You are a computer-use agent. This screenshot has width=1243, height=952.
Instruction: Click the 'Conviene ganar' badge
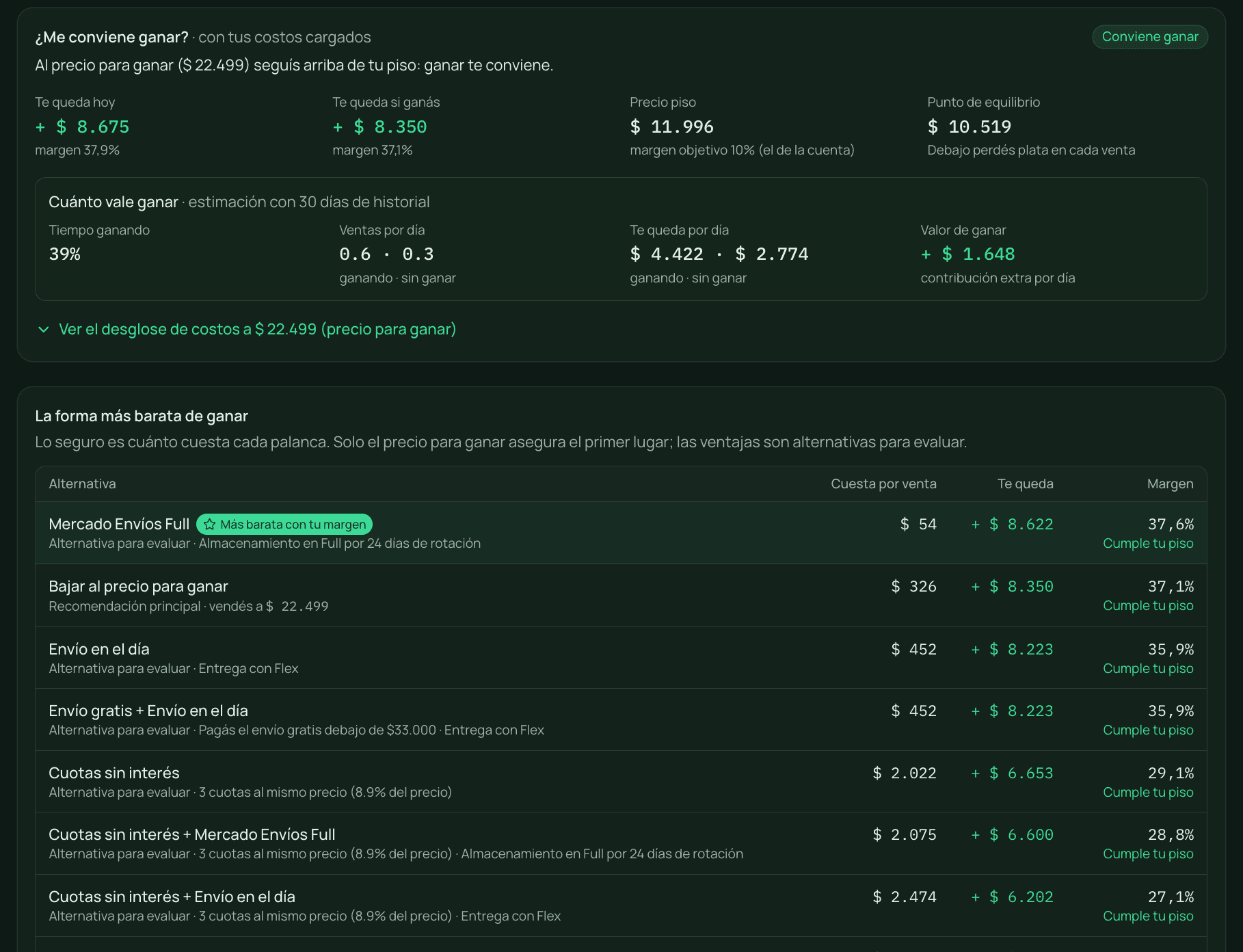(1150, 37)
